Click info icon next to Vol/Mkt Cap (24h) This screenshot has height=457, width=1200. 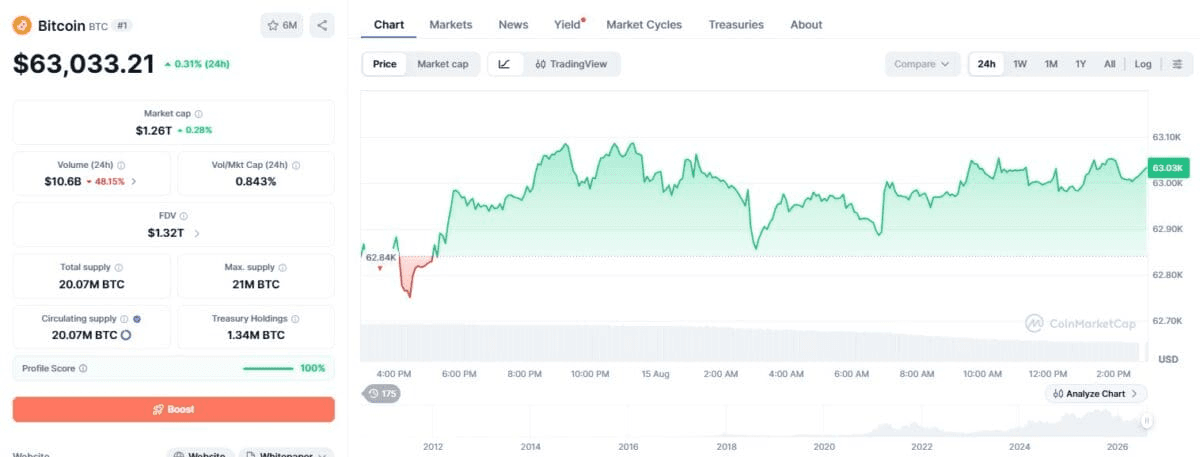point(296,166)
